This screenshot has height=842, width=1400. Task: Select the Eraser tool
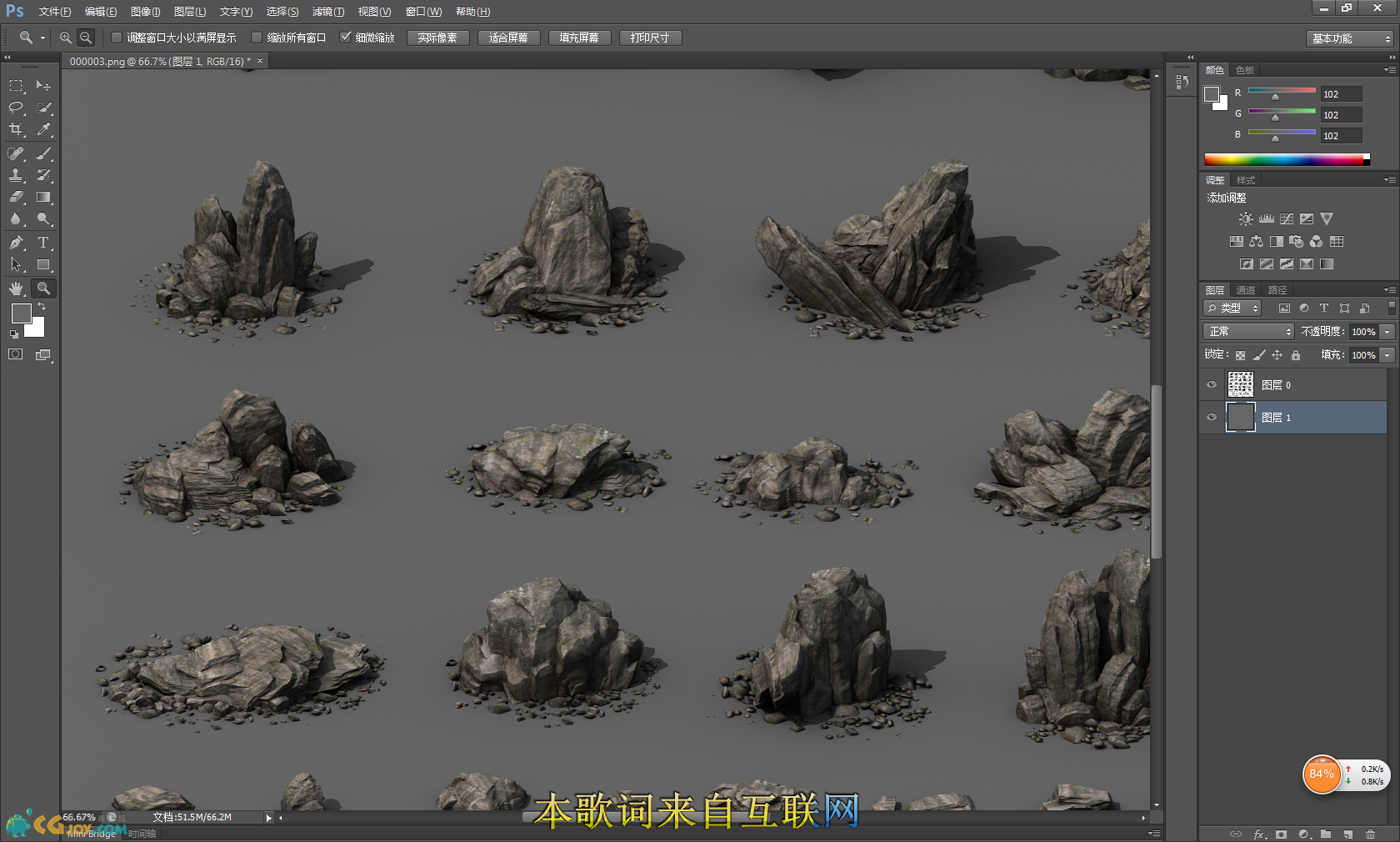(16, 198)
